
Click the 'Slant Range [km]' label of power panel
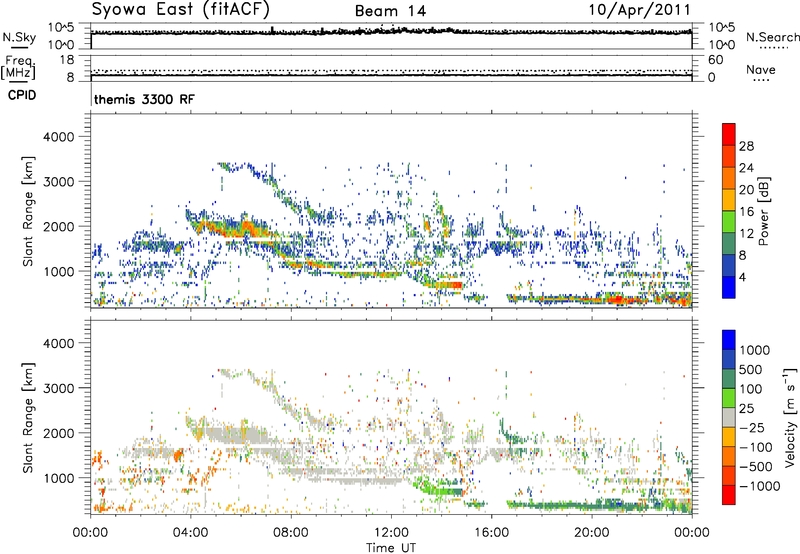[28, 211]
